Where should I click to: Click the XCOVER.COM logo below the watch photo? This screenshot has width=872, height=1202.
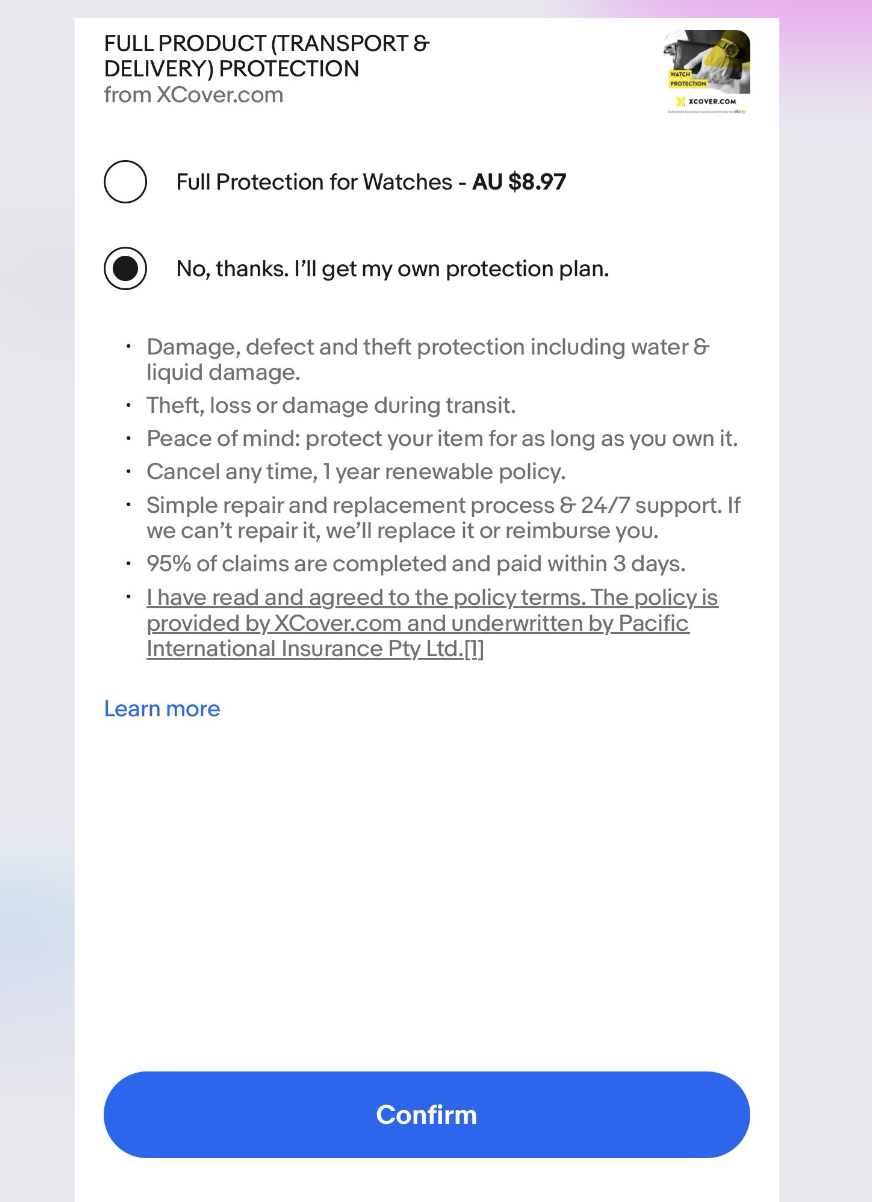click(x=706, y=101)
